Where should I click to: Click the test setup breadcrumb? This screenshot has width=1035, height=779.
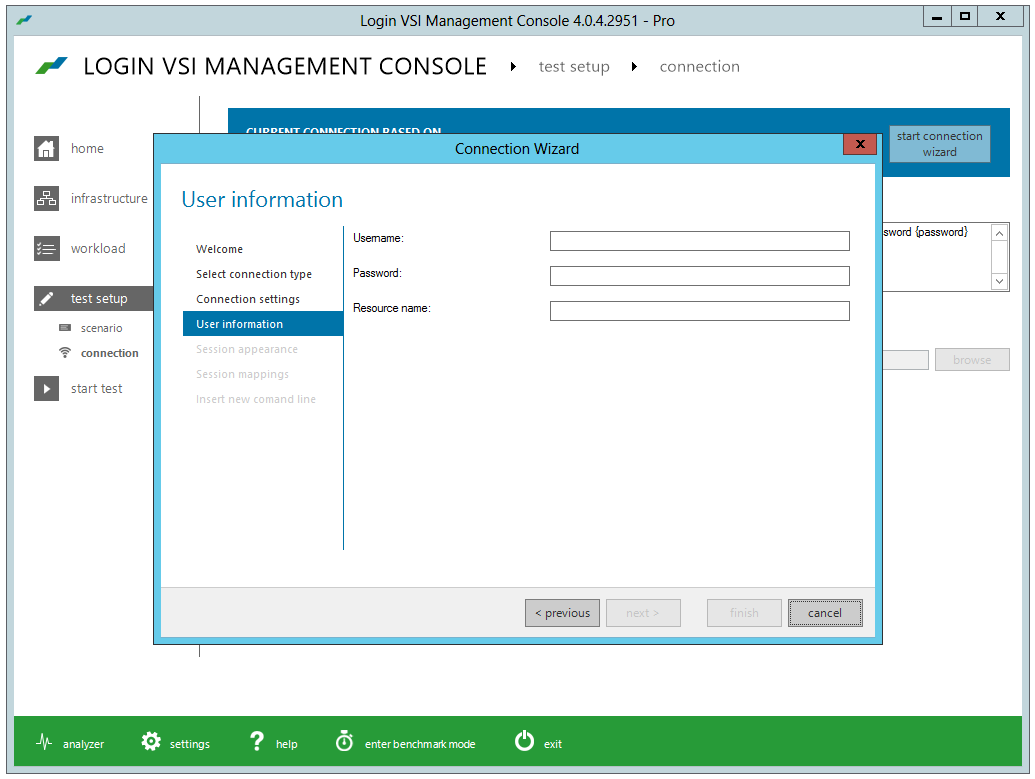[574, 67]
